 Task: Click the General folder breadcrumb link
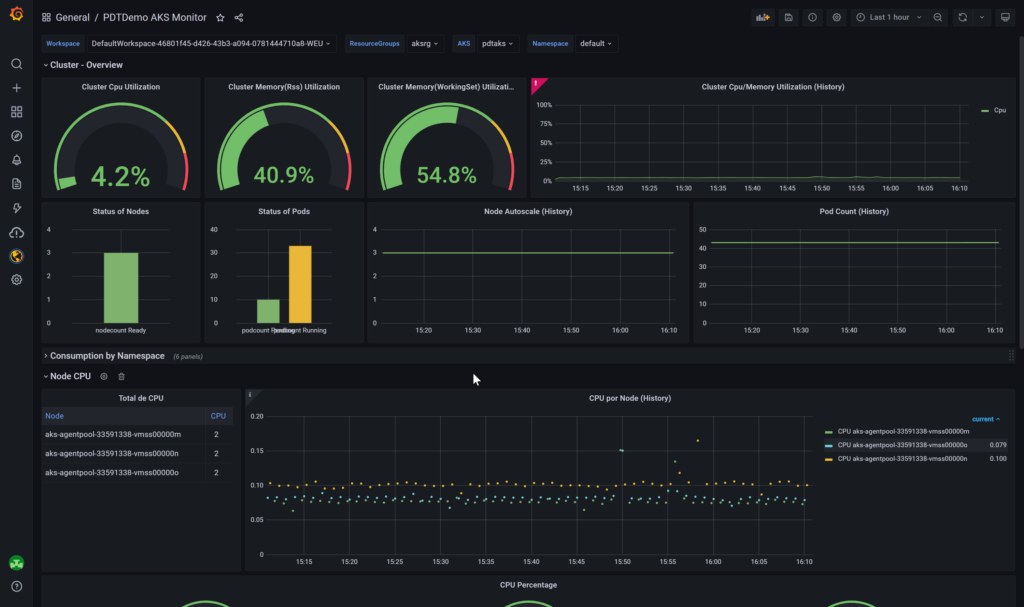73,17
